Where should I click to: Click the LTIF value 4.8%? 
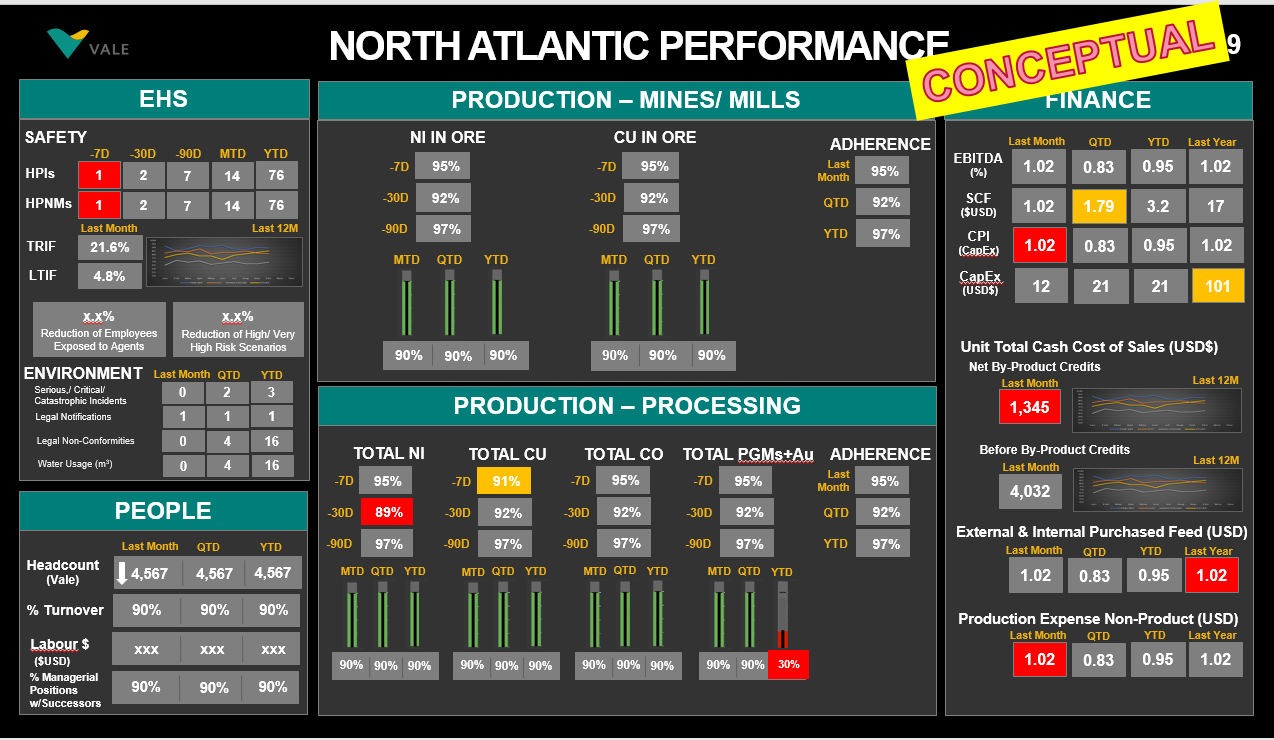[x=110, y=276]
